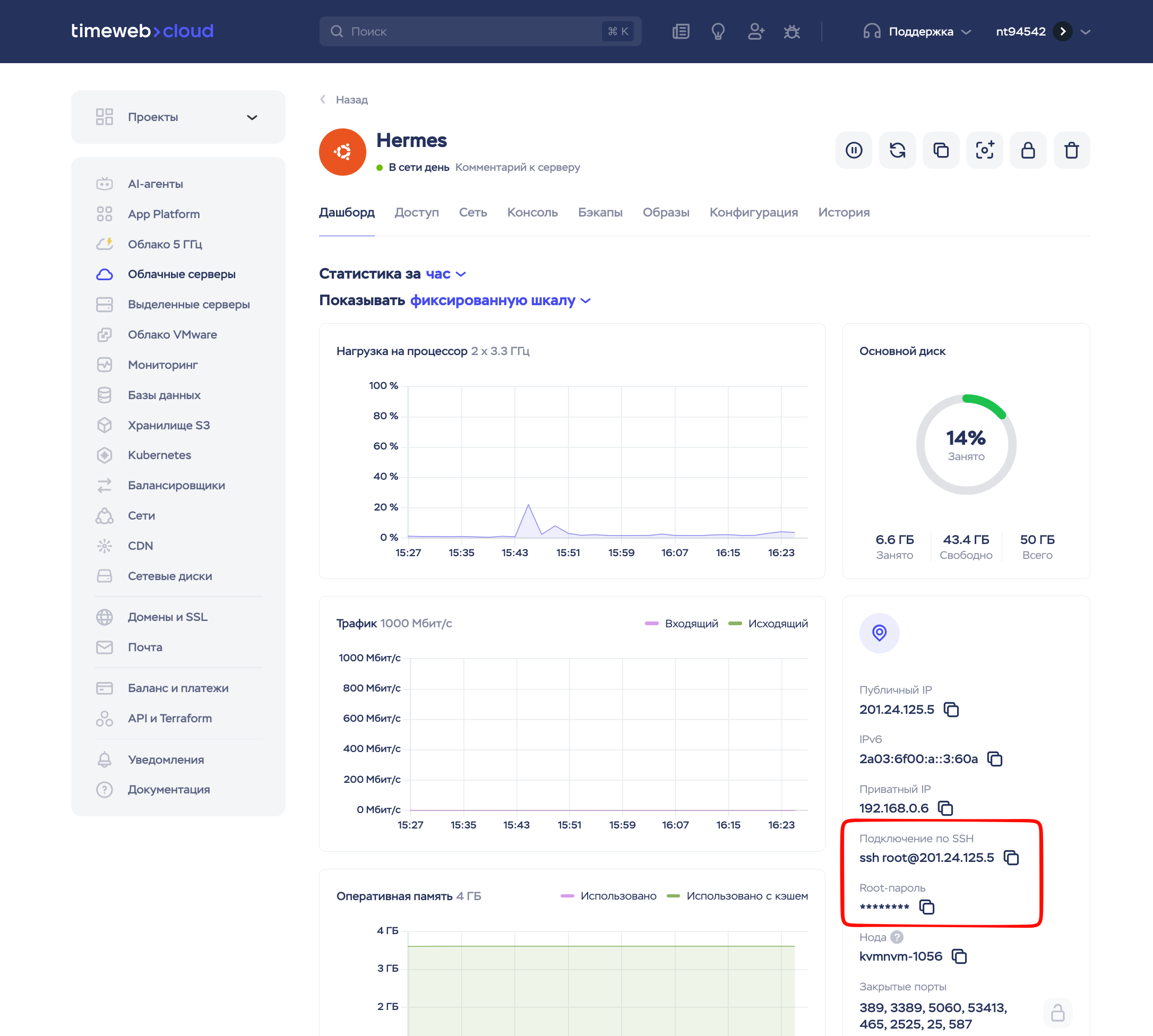Viewport: 1153px width, 1036px height.
Task: Toggle the Входящий traffic legend series
Action: point(682,623)
